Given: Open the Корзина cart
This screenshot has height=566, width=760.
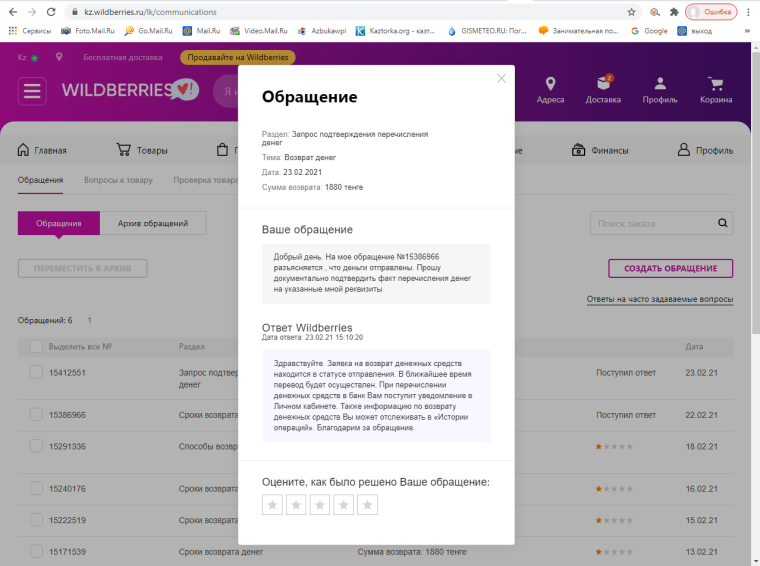Looking at the screenshot, I should coord(716,90).
